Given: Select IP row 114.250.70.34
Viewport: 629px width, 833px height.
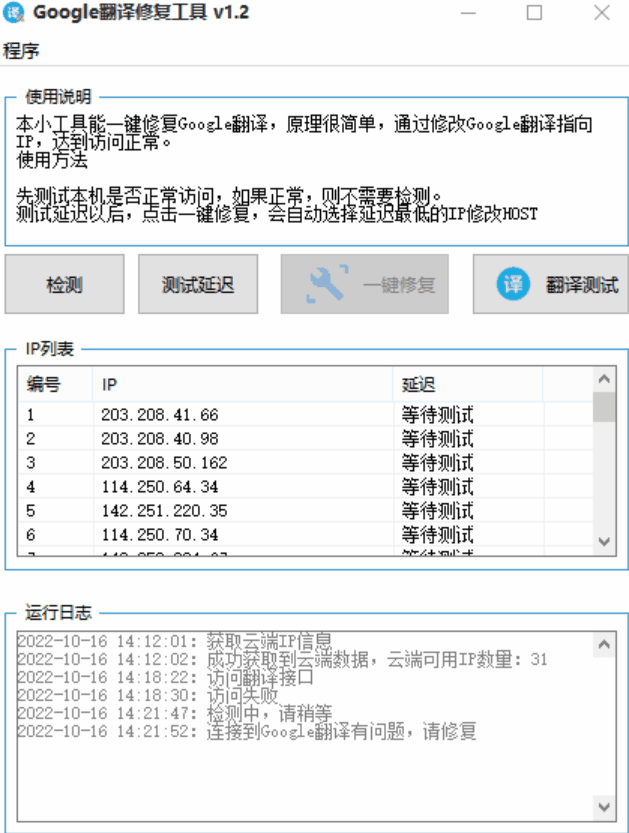Looking at the screenshot, I should click(x=305, y=534).
